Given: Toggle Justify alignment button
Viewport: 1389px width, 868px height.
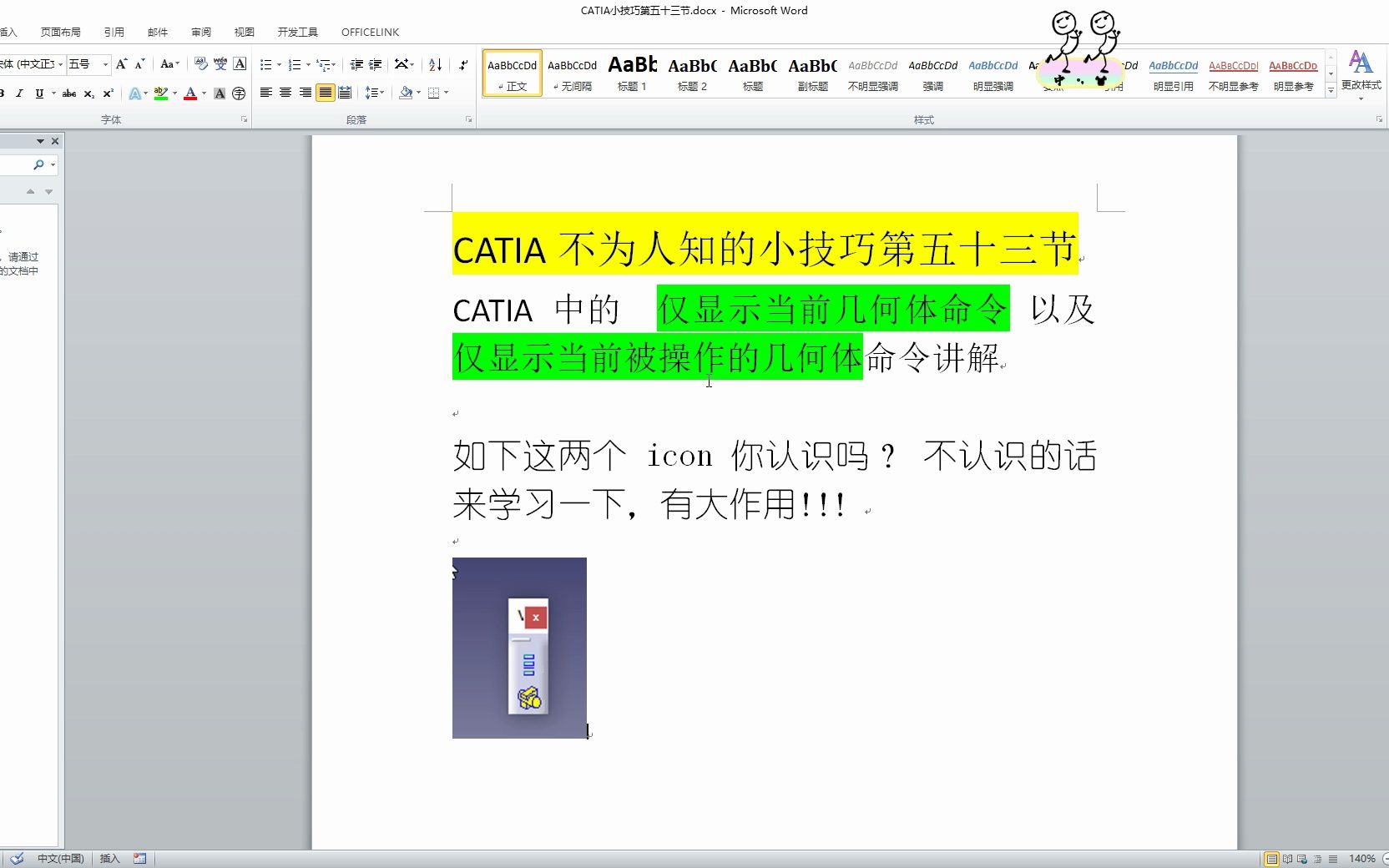Looking at the screenshot, I should 325,93.
